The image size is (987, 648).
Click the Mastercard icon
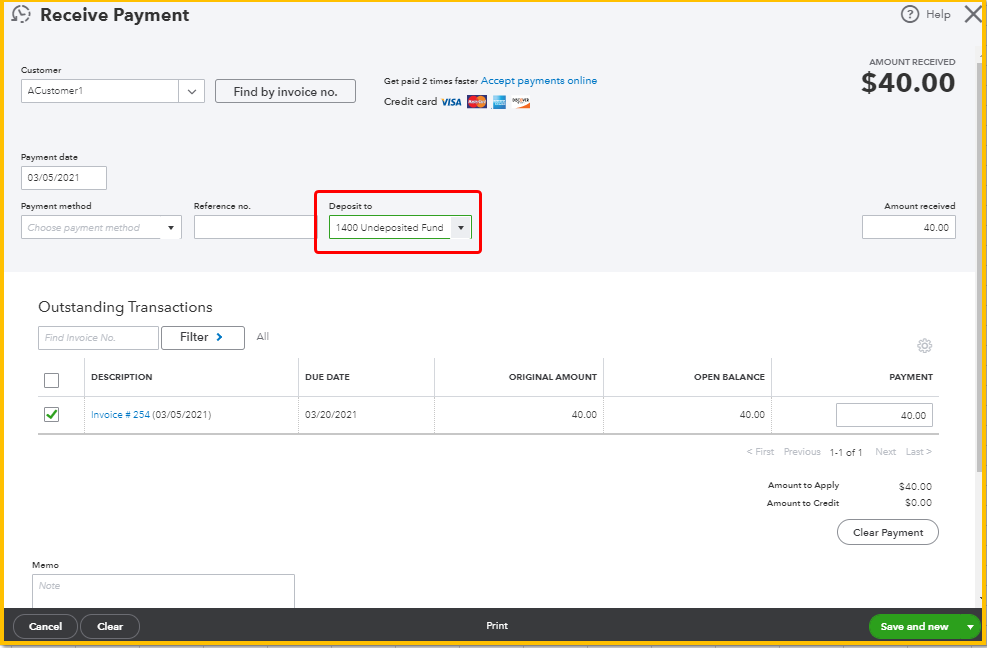(476, 101)
